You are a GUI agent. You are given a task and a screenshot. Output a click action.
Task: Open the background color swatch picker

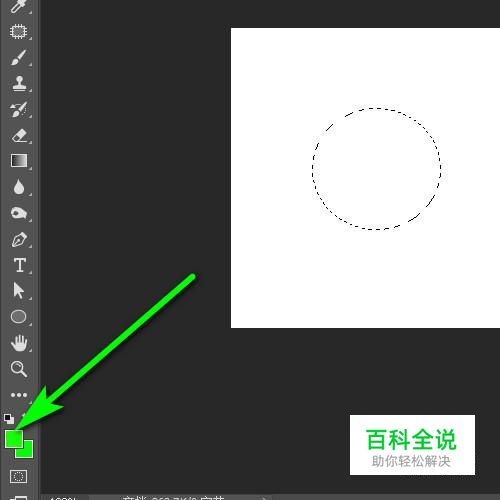27,452
